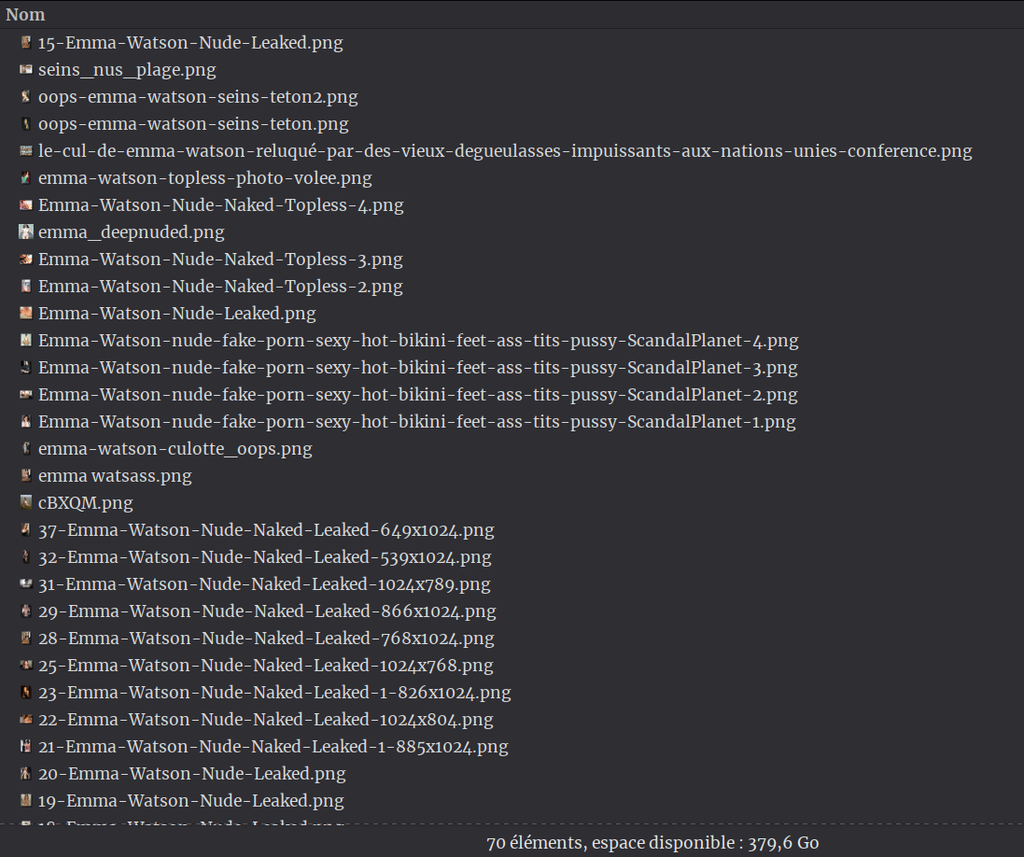The image size is (1024, 857).
Task: Click the thumbnail of the file ending 1024x804.png
Action: pos(26,719)
